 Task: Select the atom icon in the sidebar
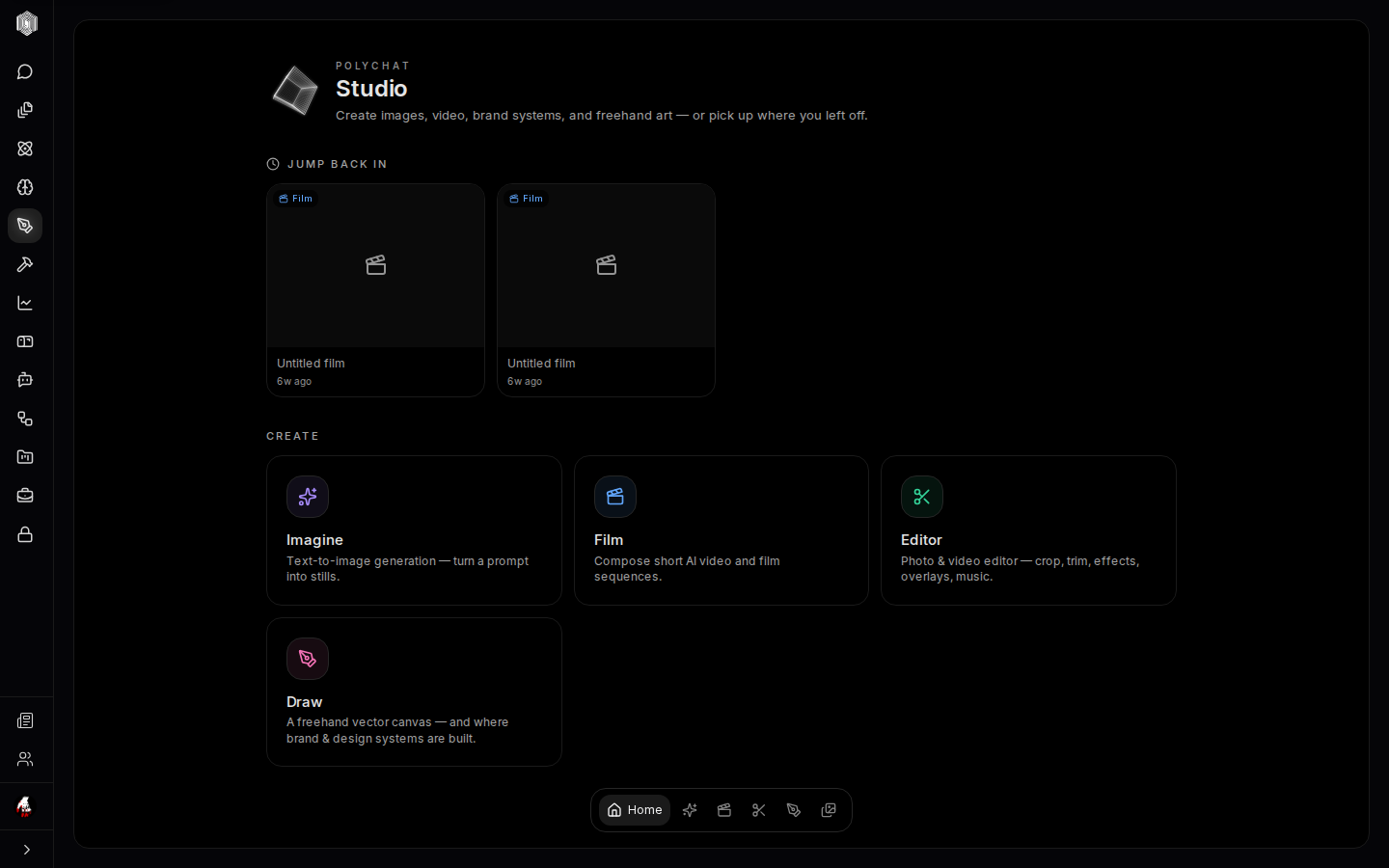[x=25, y=149]
